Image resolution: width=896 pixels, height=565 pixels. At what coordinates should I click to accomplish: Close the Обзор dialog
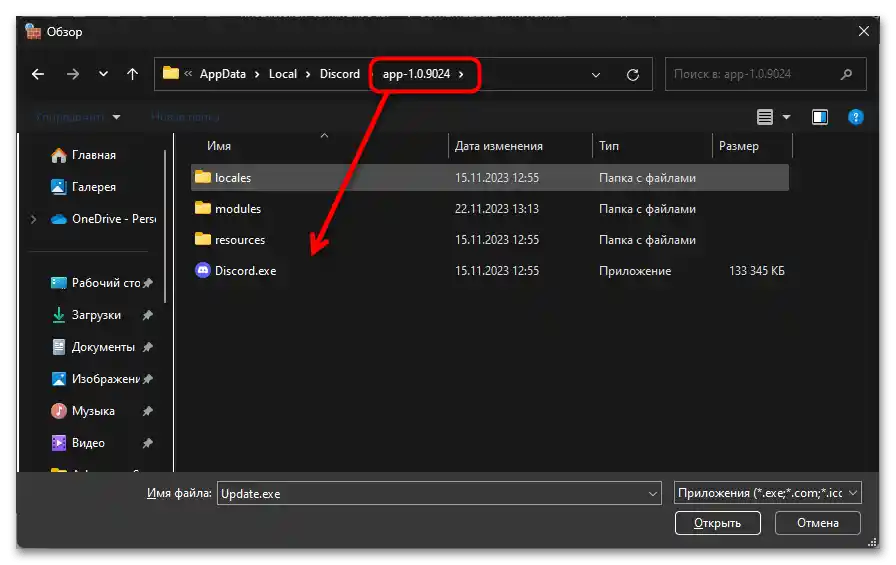point(863,31)
